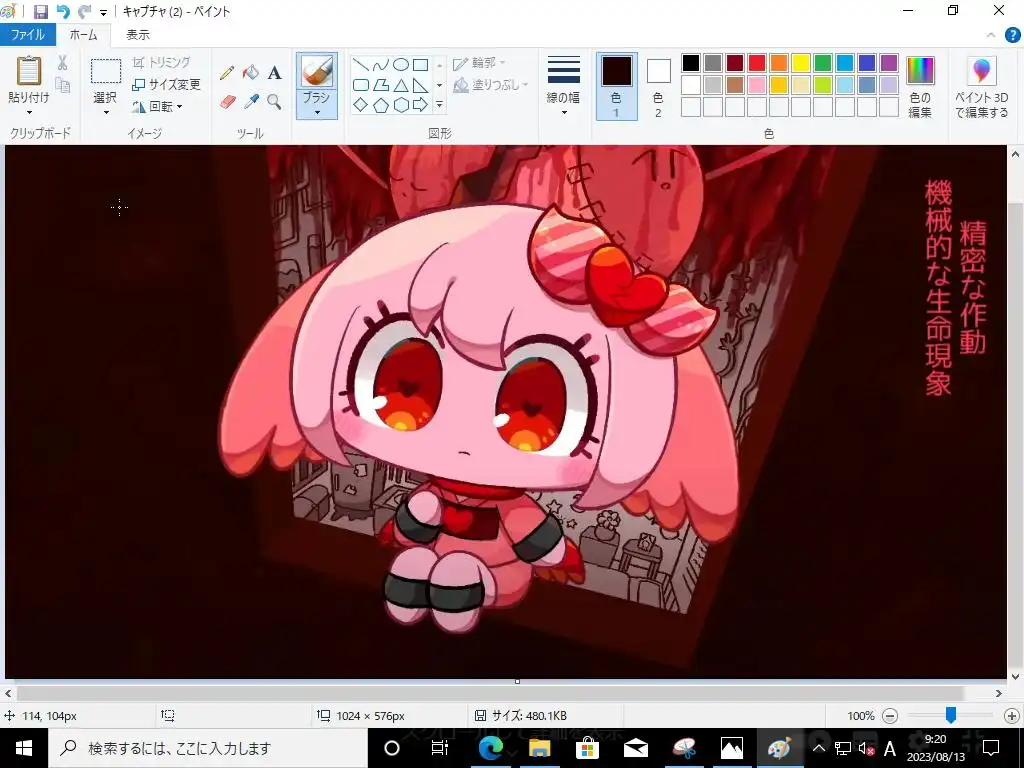The width and height of the screenshot is (1024, 768).
Task: Click the taskbar search box
Action: click(208, 748)
